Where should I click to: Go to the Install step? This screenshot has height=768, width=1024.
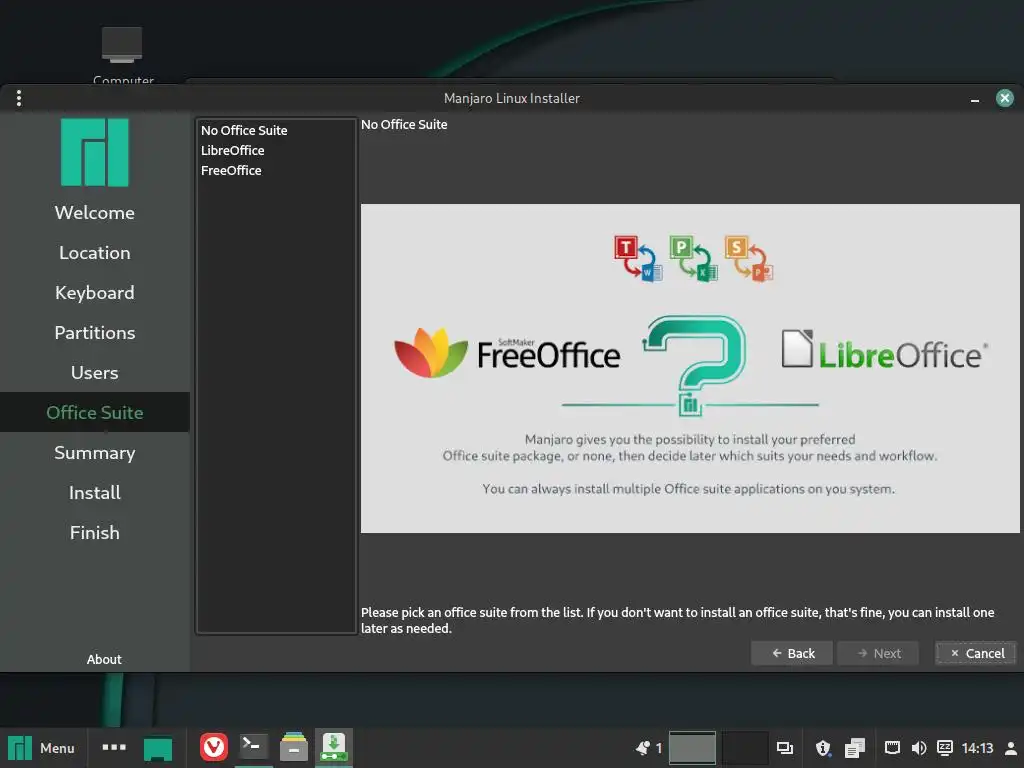click(95, 492)
